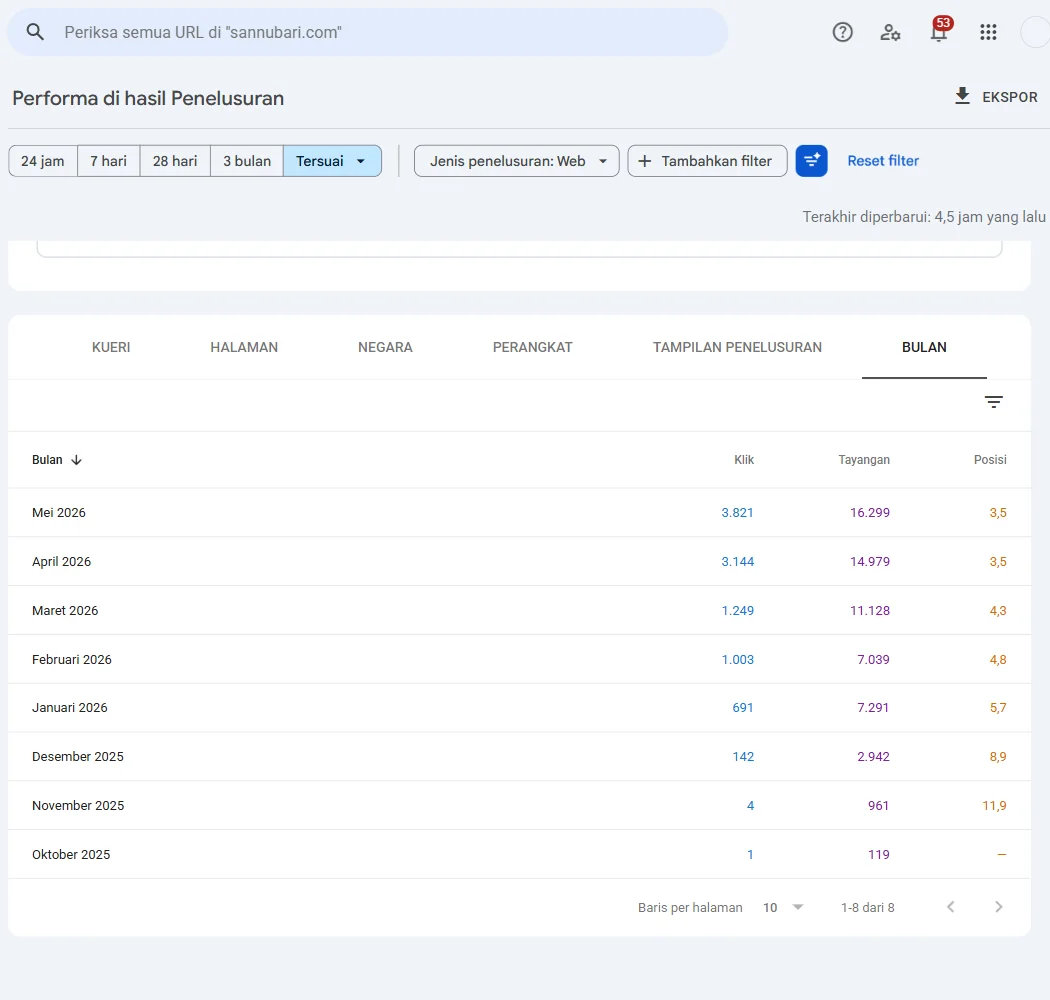
Task: Click the 8,9 position value
Action: pyautogui.click(x=998, y=757)
